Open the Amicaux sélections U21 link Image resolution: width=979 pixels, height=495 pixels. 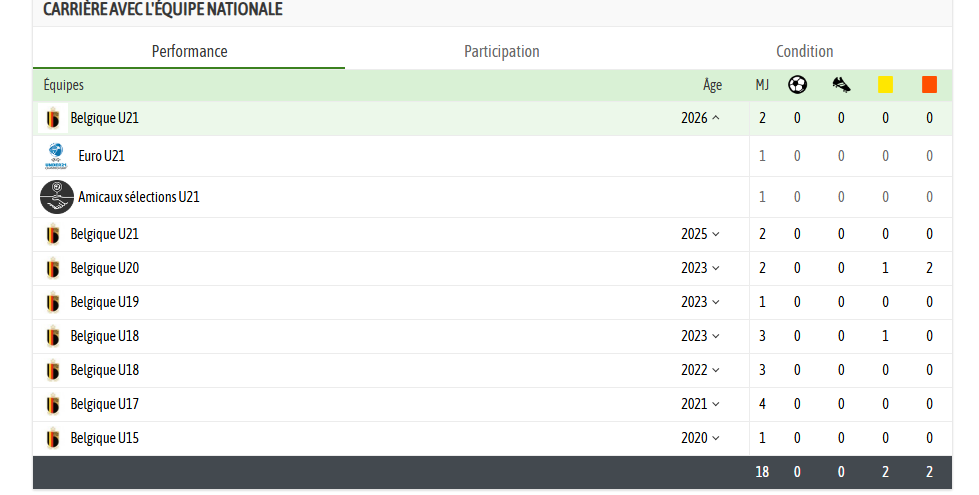click(x=139, y=197)
